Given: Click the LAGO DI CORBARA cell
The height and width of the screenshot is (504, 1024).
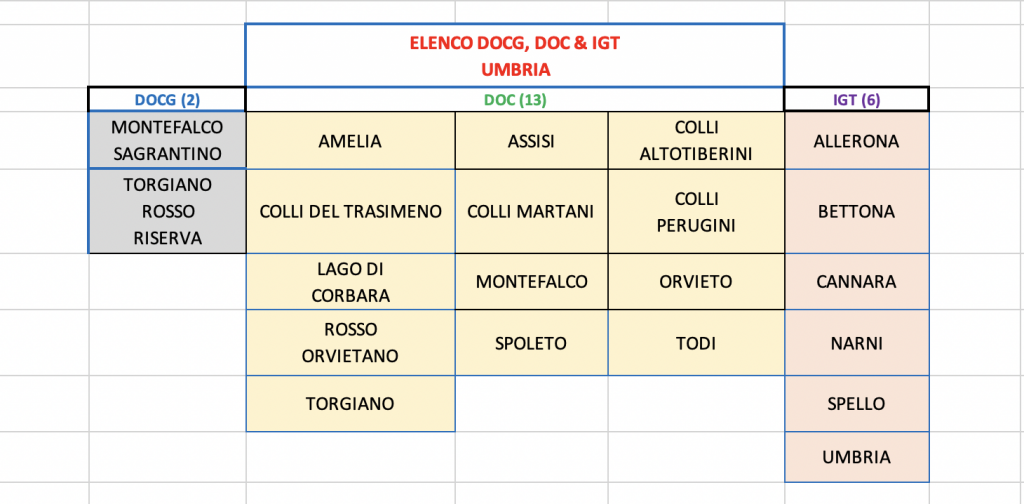Looking at the screenshot, I should (x=351, y=281).
